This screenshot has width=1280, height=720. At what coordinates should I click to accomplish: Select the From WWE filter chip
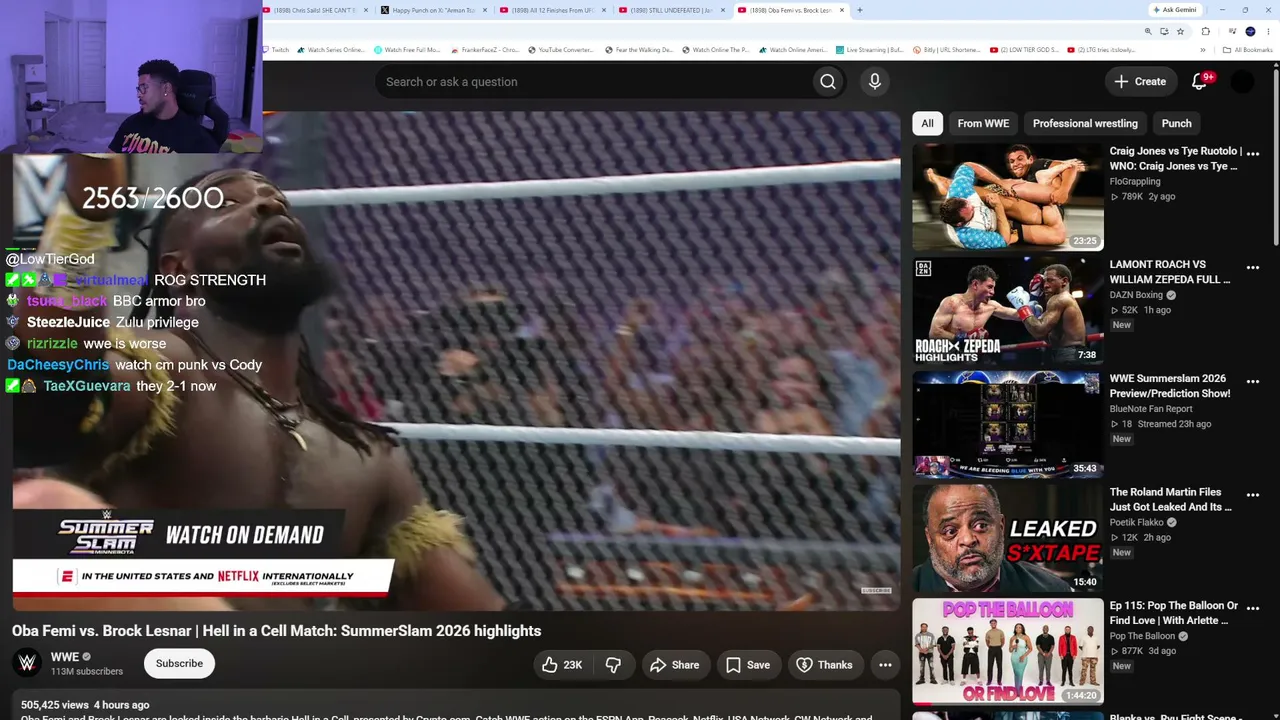click(983, 123)
